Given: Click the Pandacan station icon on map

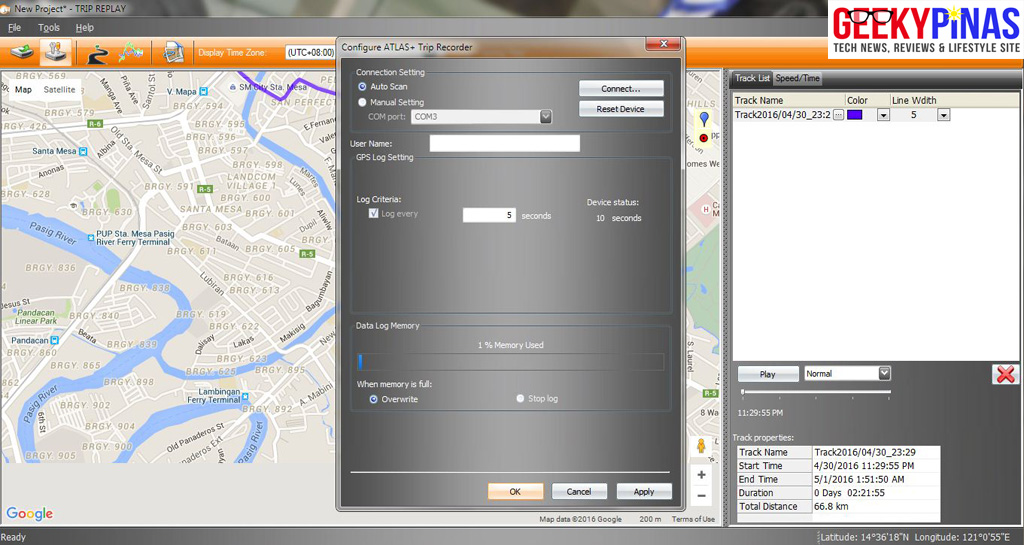Looking at the screenshot, I should click(x=55, y=340).
